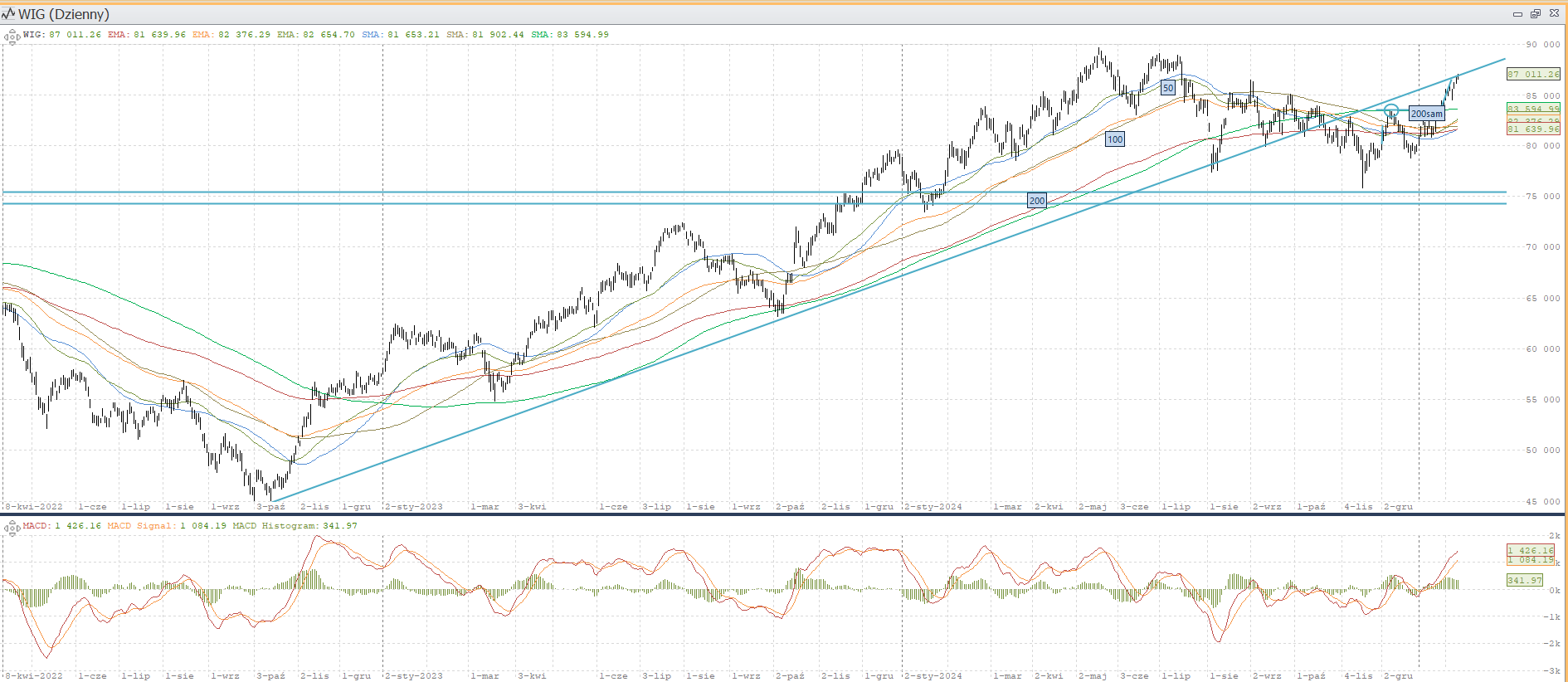Select the circle marker near 200sam label

1391,110
